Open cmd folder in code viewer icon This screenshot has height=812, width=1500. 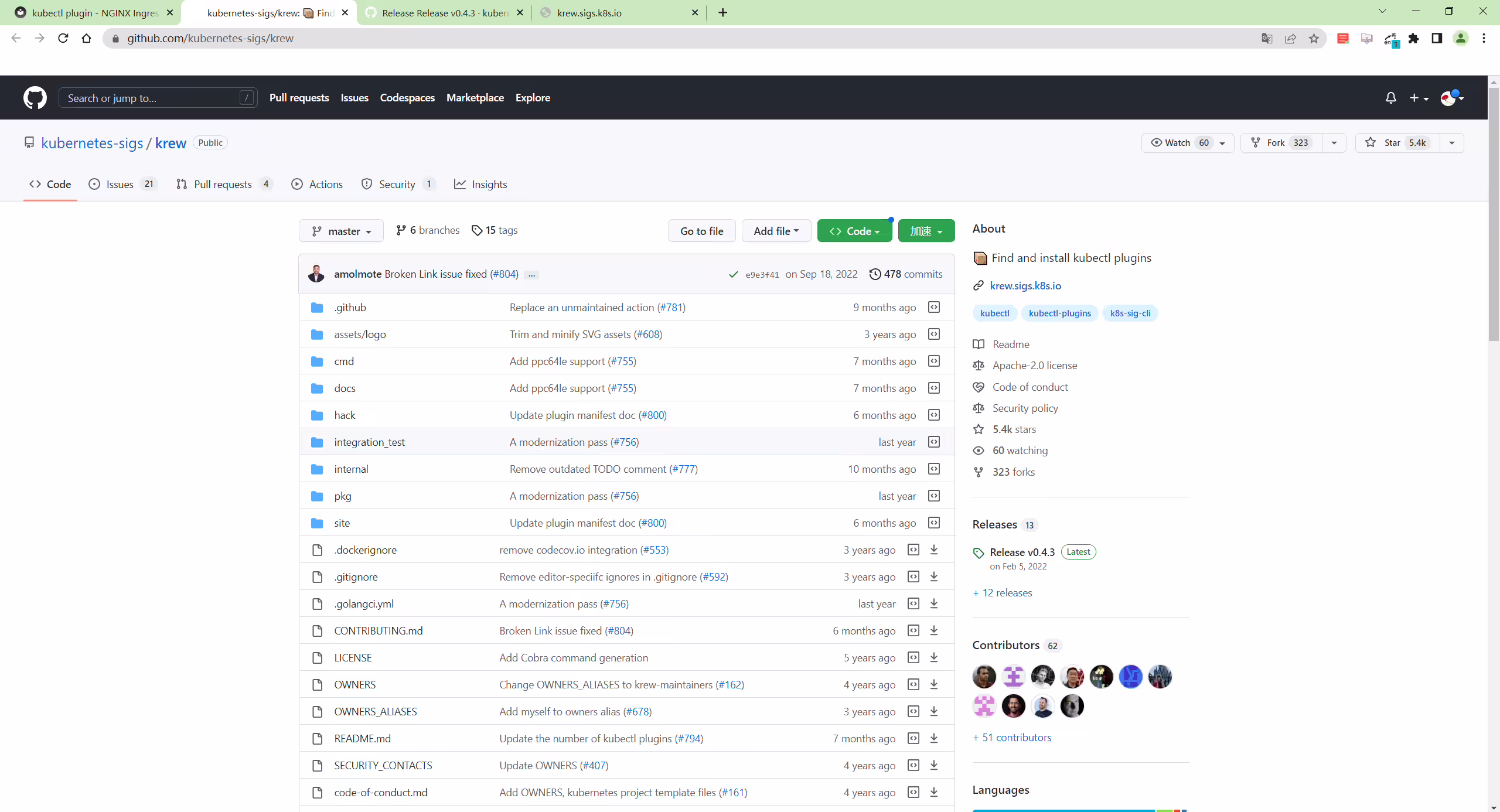pos(934,361)
